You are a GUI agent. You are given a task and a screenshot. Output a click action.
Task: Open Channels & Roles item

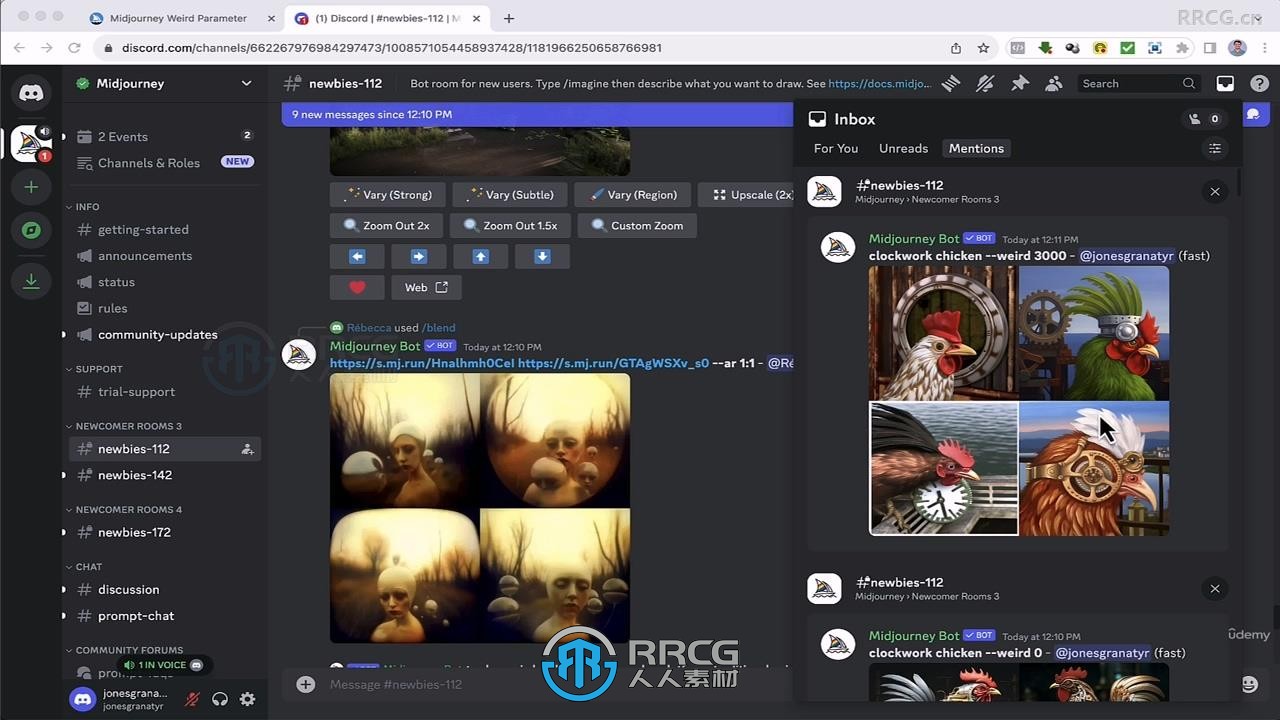165,163
